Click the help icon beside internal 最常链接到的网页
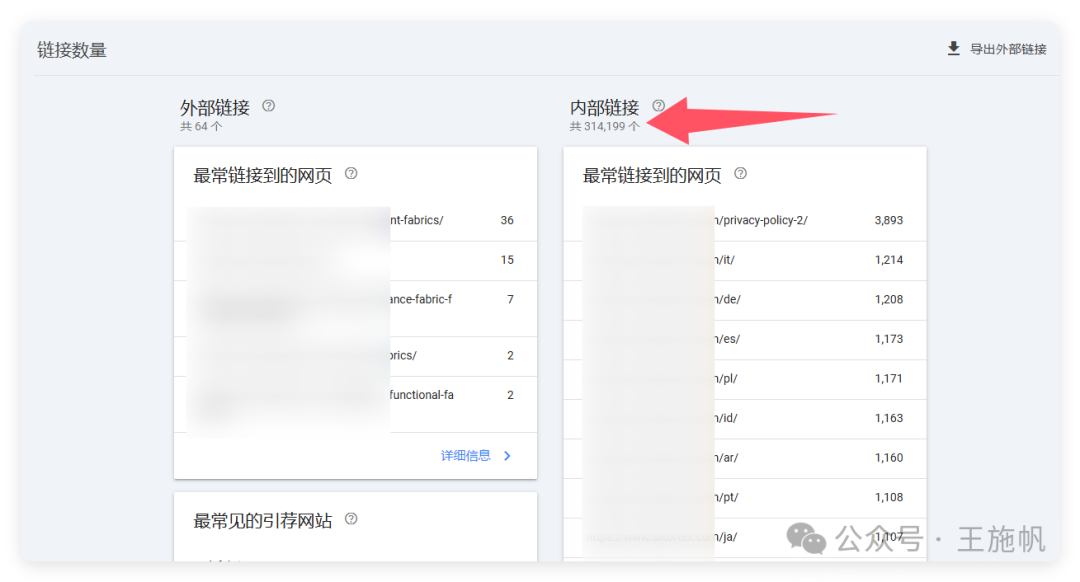 (x=740, y=173)
